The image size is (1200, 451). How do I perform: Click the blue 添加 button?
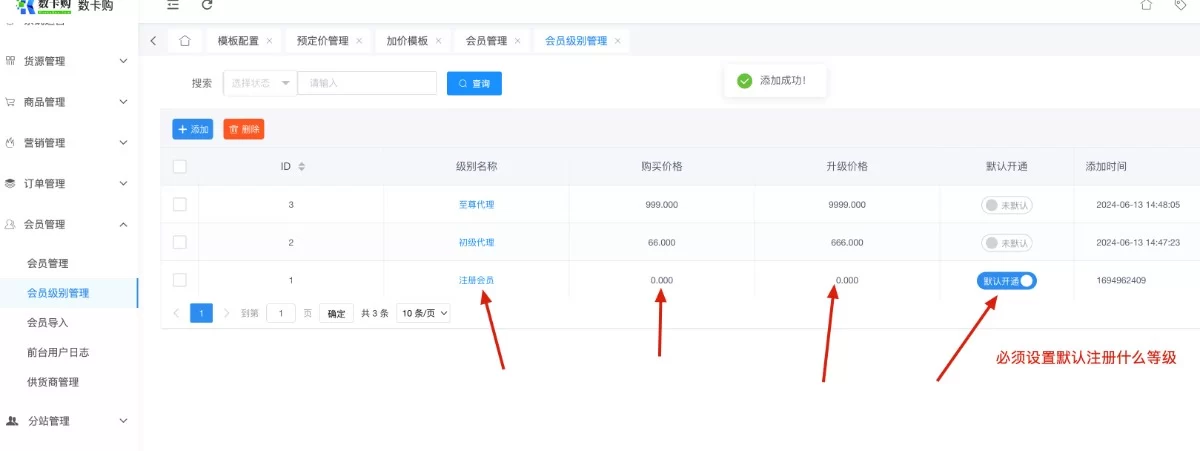tap(193, 129)
